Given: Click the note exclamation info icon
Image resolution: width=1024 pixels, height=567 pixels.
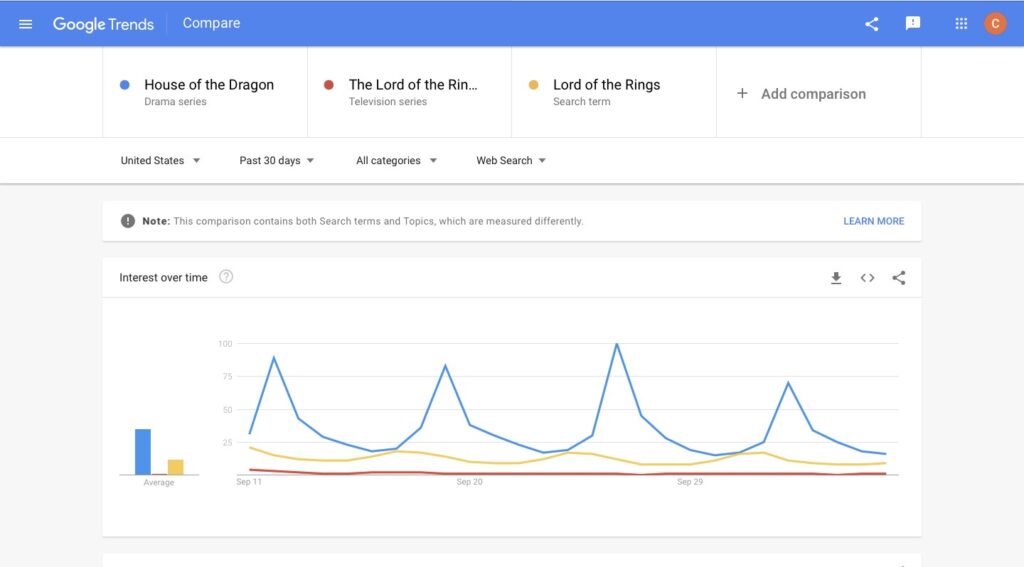Looking at the screenshot, I should pyautogui.click(x=128, y=221).
